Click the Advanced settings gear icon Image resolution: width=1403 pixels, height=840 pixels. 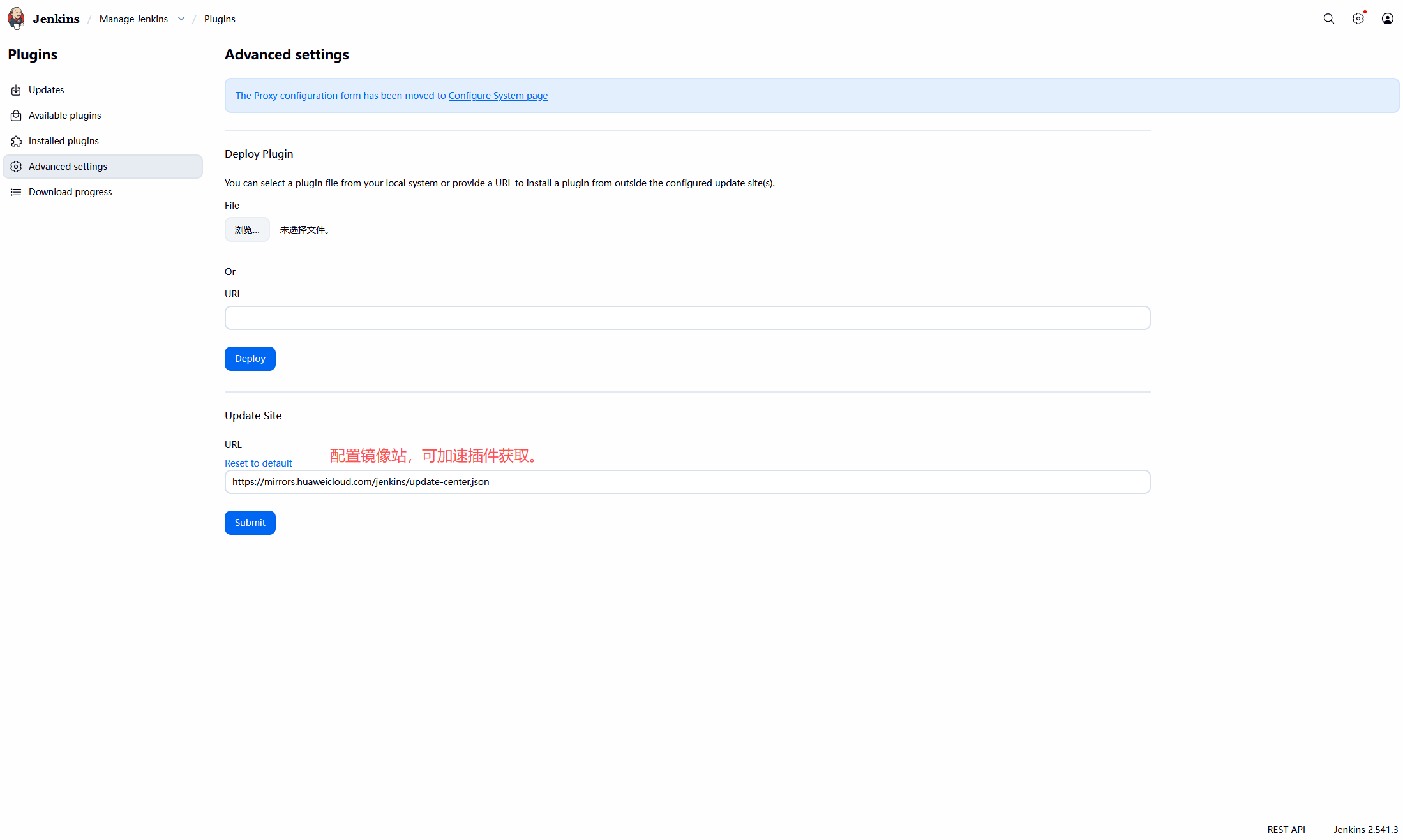[x=16, y=167]
